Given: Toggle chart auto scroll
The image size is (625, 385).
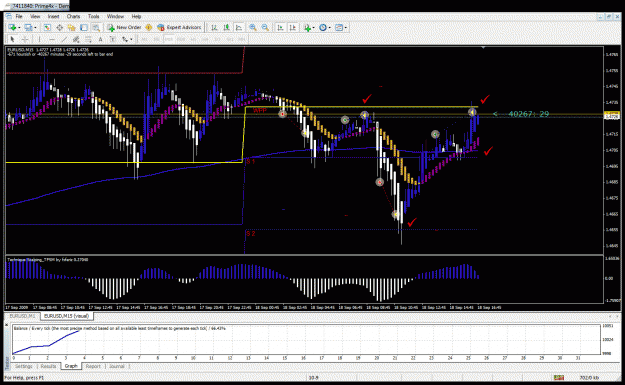Looking at the screenshot, I should (x=280, y=28).
